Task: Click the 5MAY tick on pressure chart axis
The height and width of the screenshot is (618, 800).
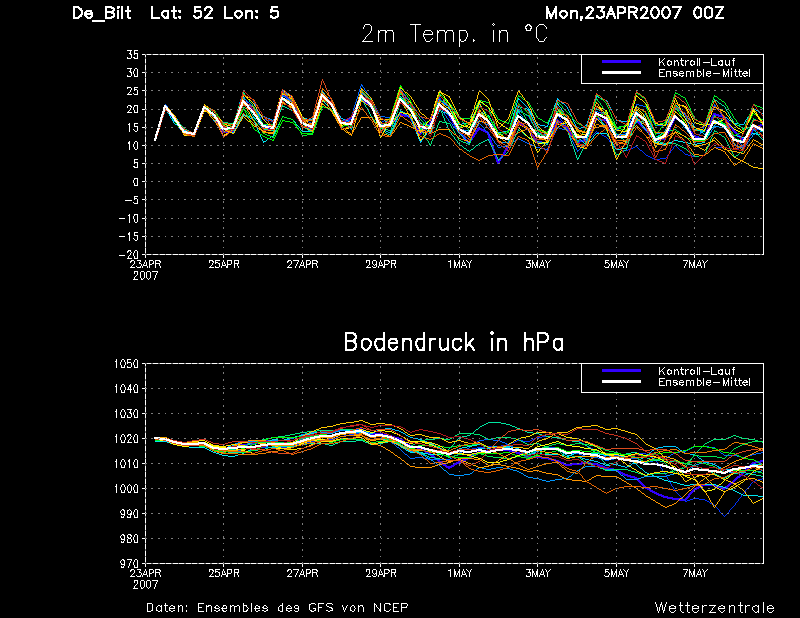Action: click(x=616, y=573)
